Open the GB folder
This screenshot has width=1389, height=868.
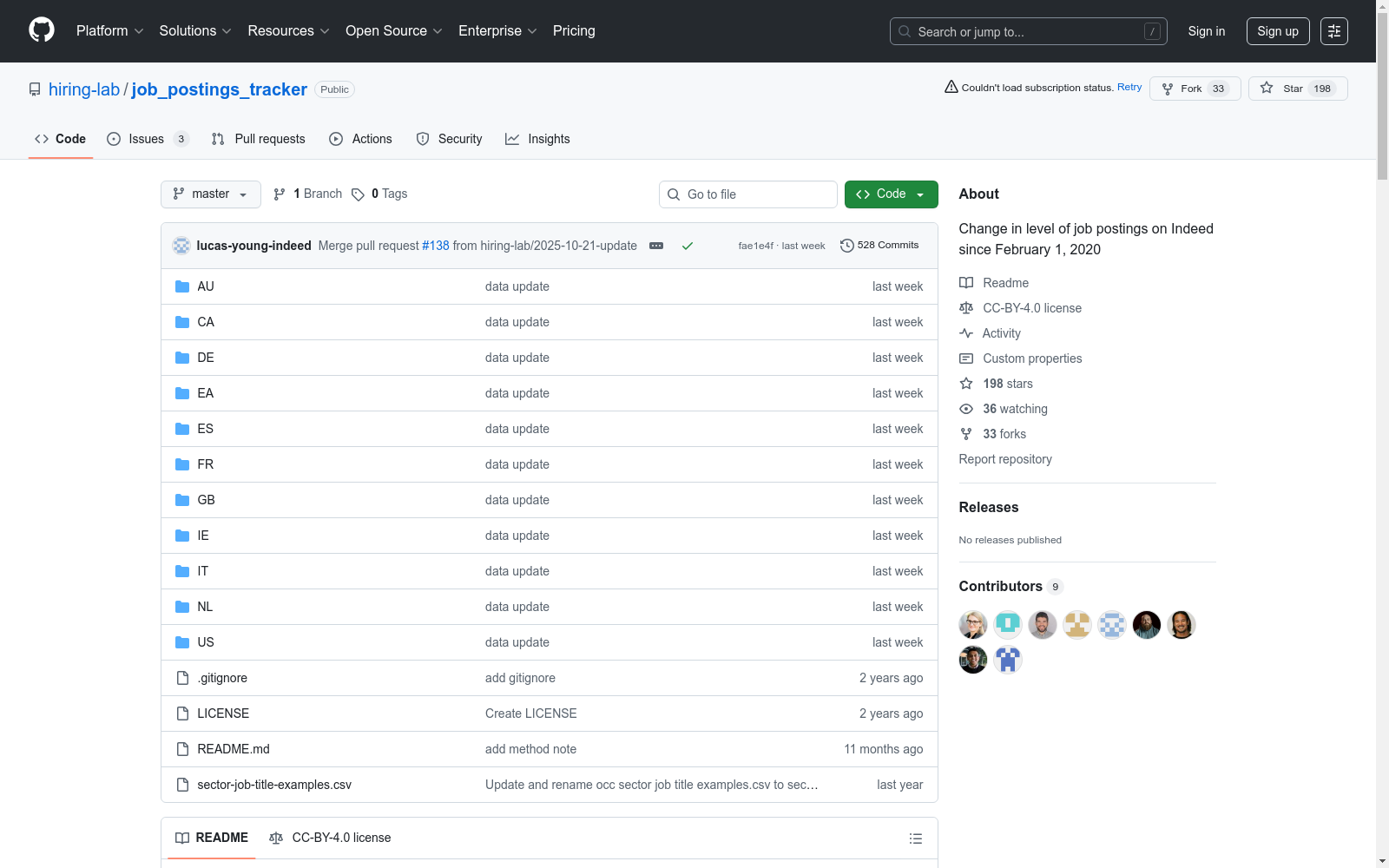pyautogui.click(x=207, y=500)
